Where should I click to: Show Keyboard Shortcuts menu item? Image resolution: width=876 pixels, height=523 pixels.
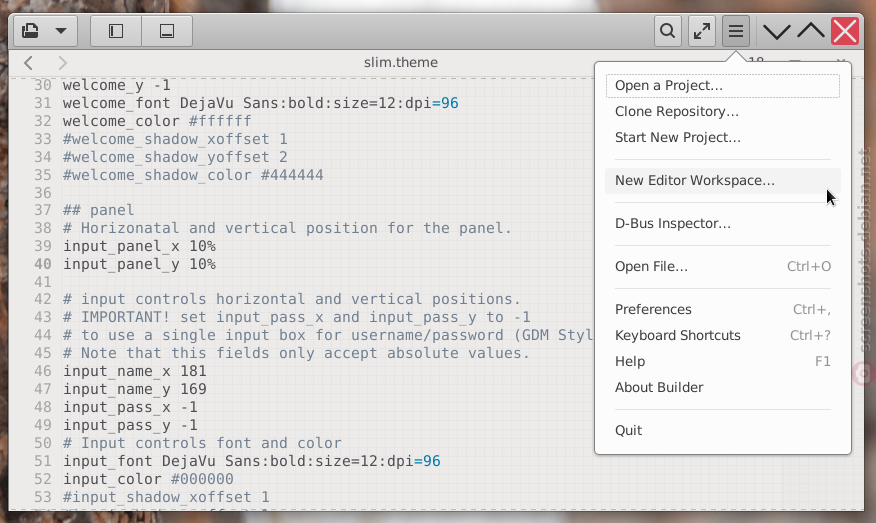coord(722,335)
